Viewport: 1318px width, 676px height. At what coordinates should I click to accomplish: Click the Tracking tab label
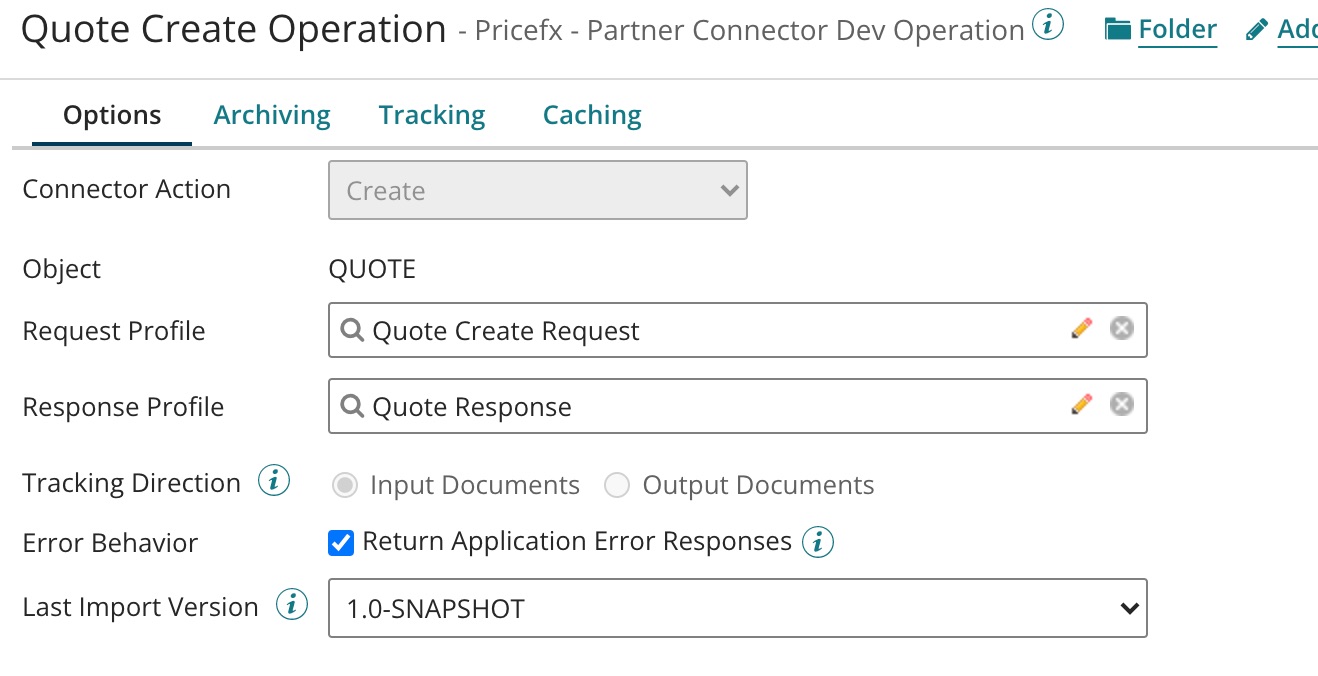click(431, 114)
